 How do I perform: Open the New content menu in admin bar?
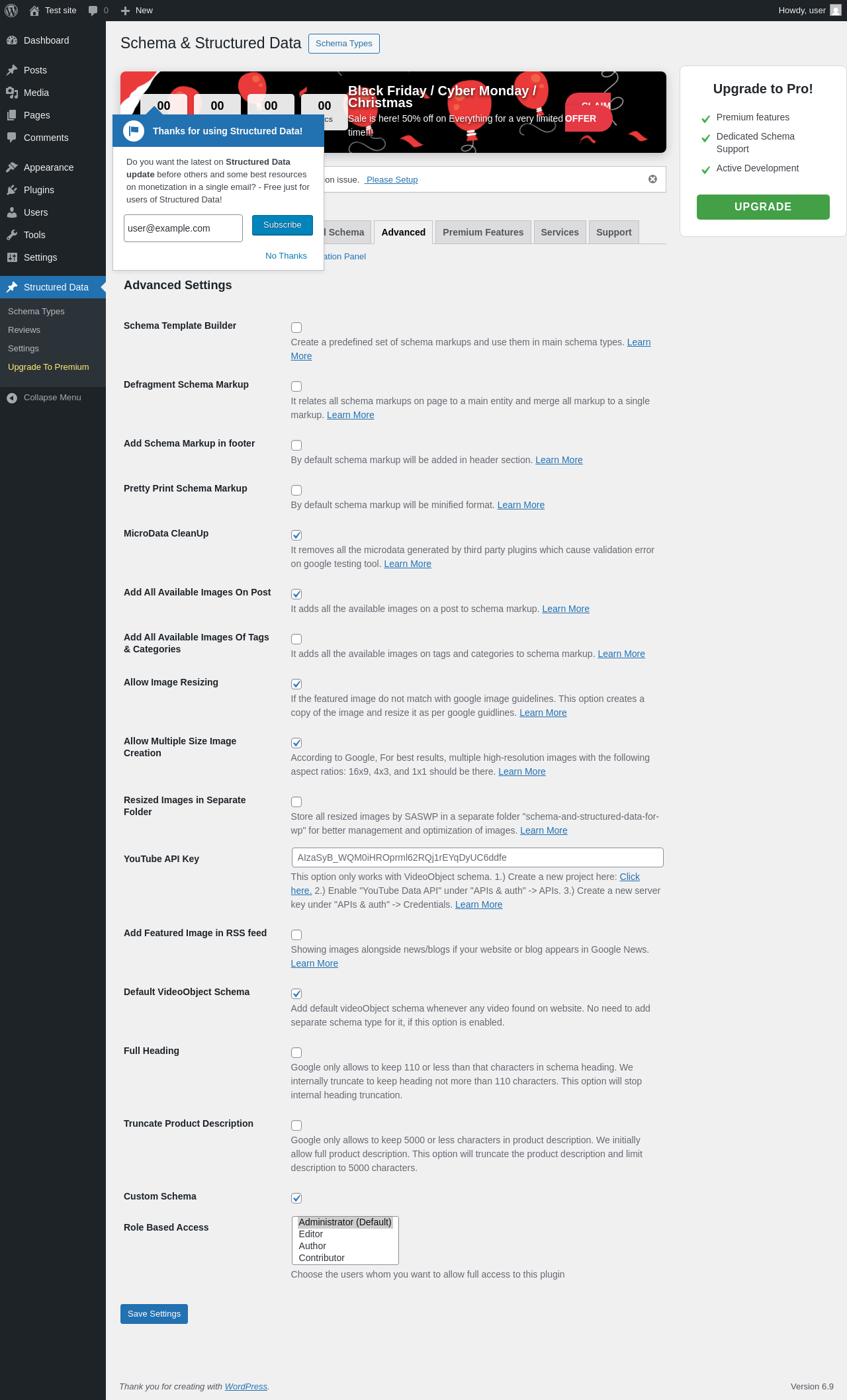[137, 11]
